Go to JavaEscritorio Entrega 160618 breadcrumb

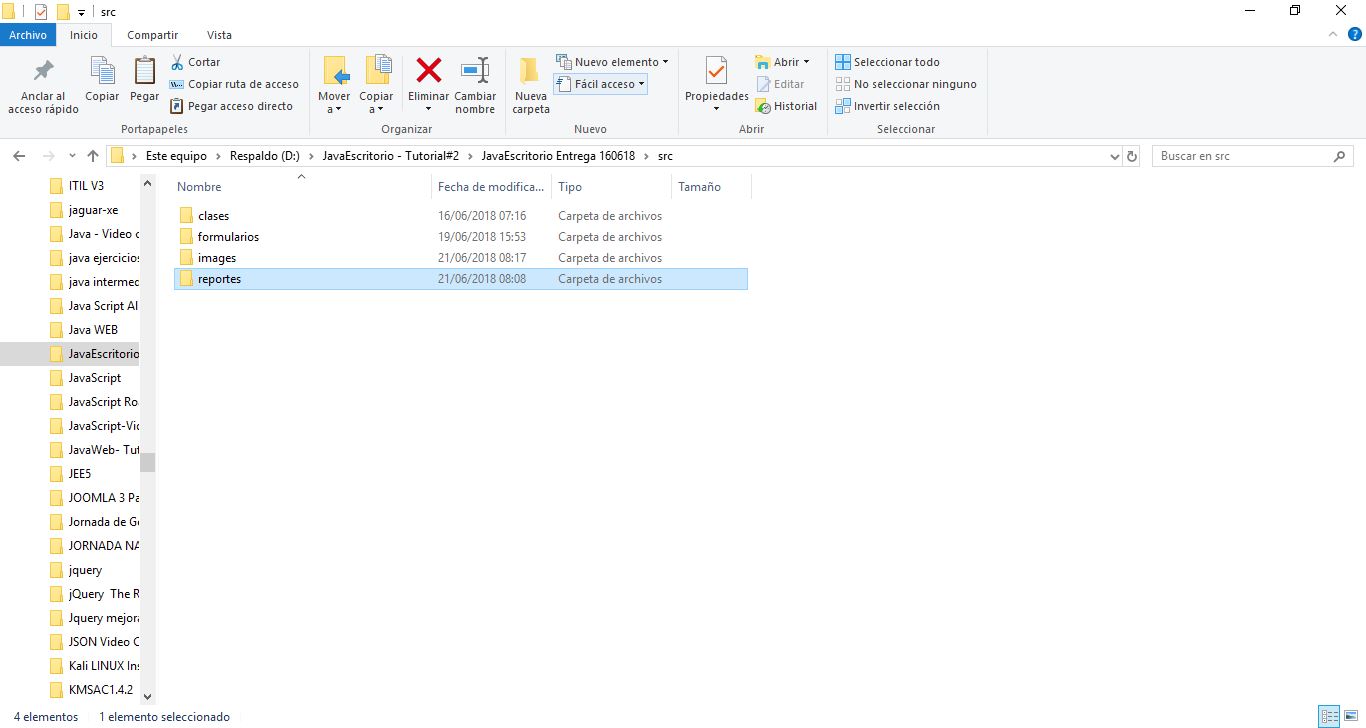pyautogui.click(x=558, y=156)
